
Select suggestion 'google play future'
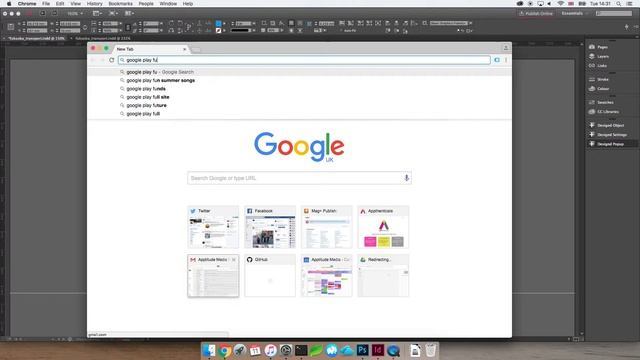(x=146, y=105)
